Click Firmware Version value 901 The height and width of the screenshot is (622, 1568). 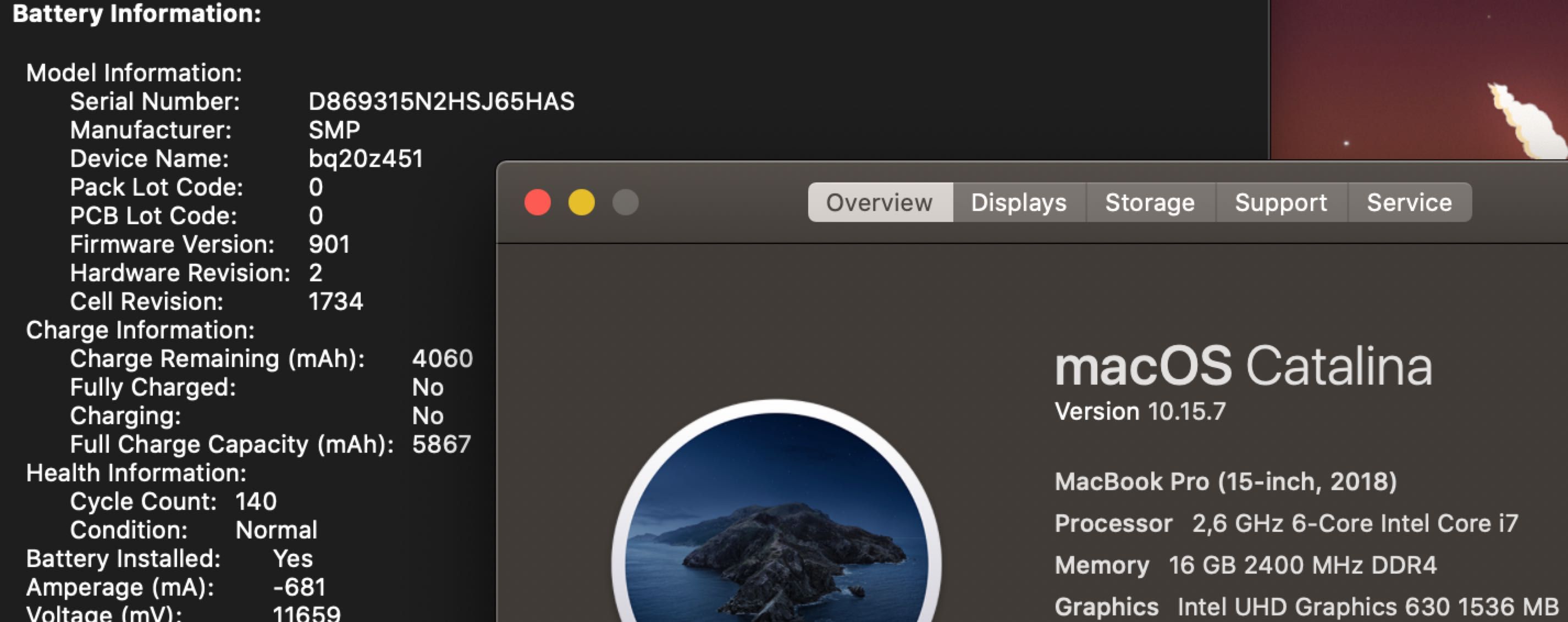point(329,244)
